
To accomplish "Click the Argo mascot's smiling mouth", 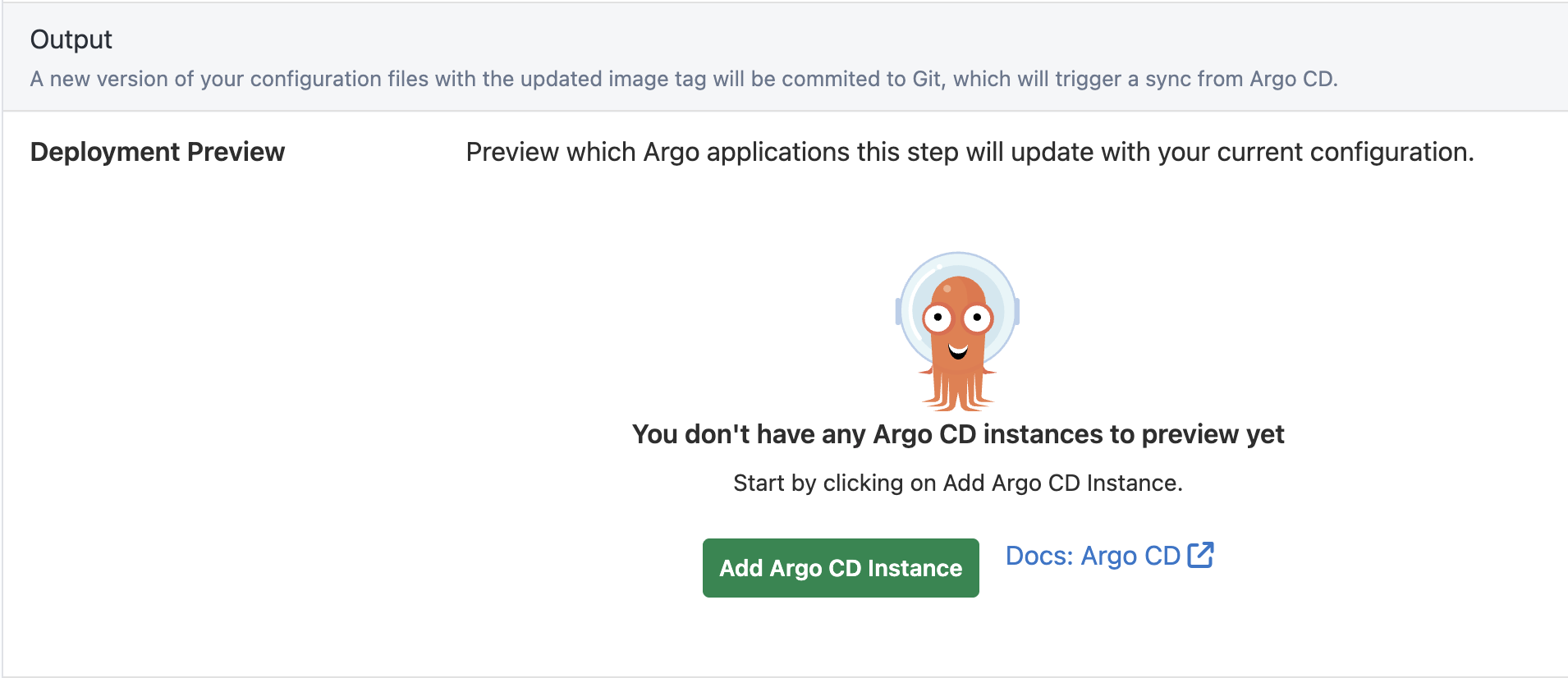I will point(958,352).
